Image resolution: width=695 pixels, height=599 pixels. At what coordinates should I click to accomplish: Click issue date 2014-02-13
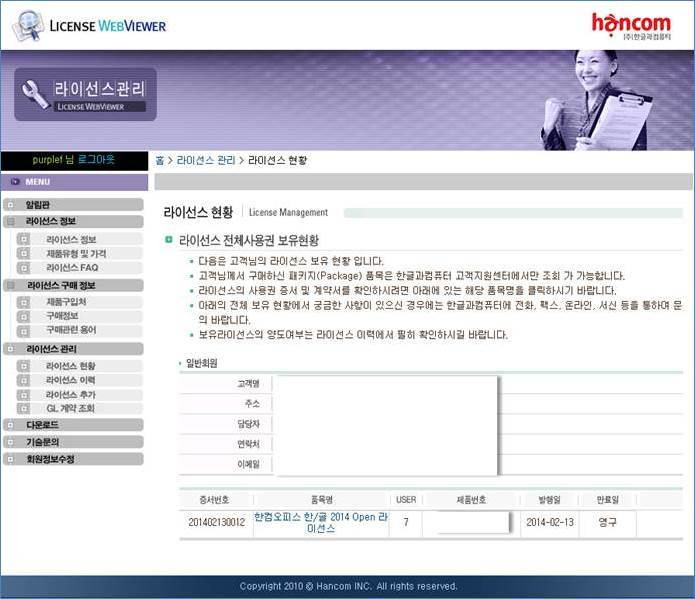[550, 522]
